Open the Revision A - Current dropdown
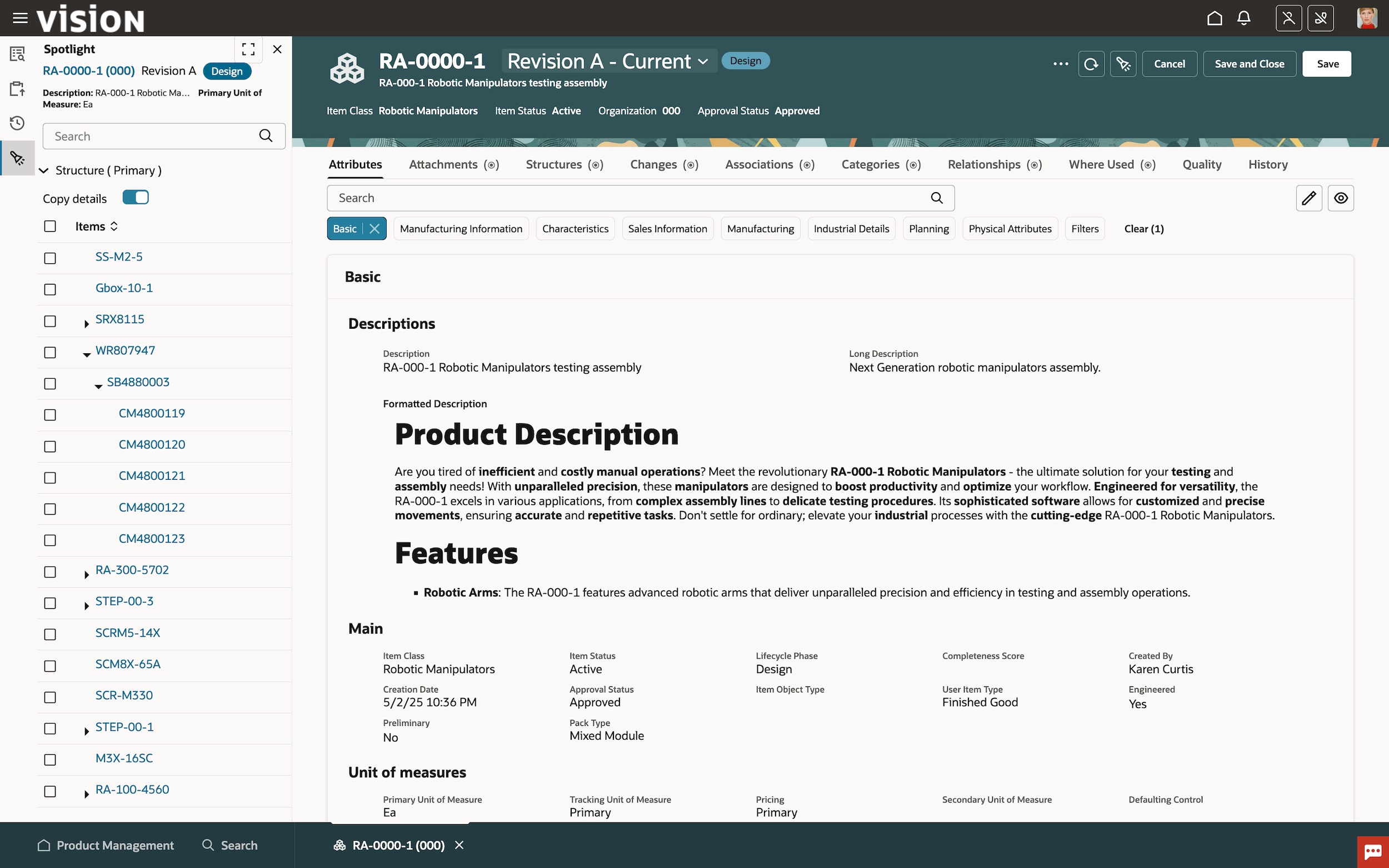Viewport: 1389px width, 868px height. click(608, 61)
